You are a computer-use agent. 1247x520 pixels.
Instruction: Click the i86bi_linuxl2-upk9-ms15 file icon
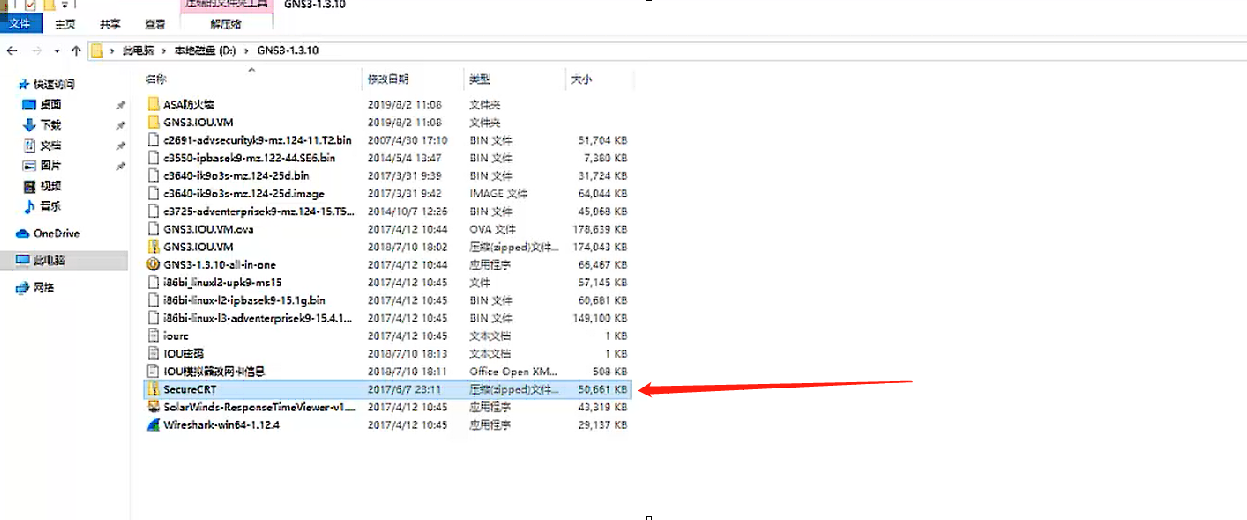click(153, 282)
